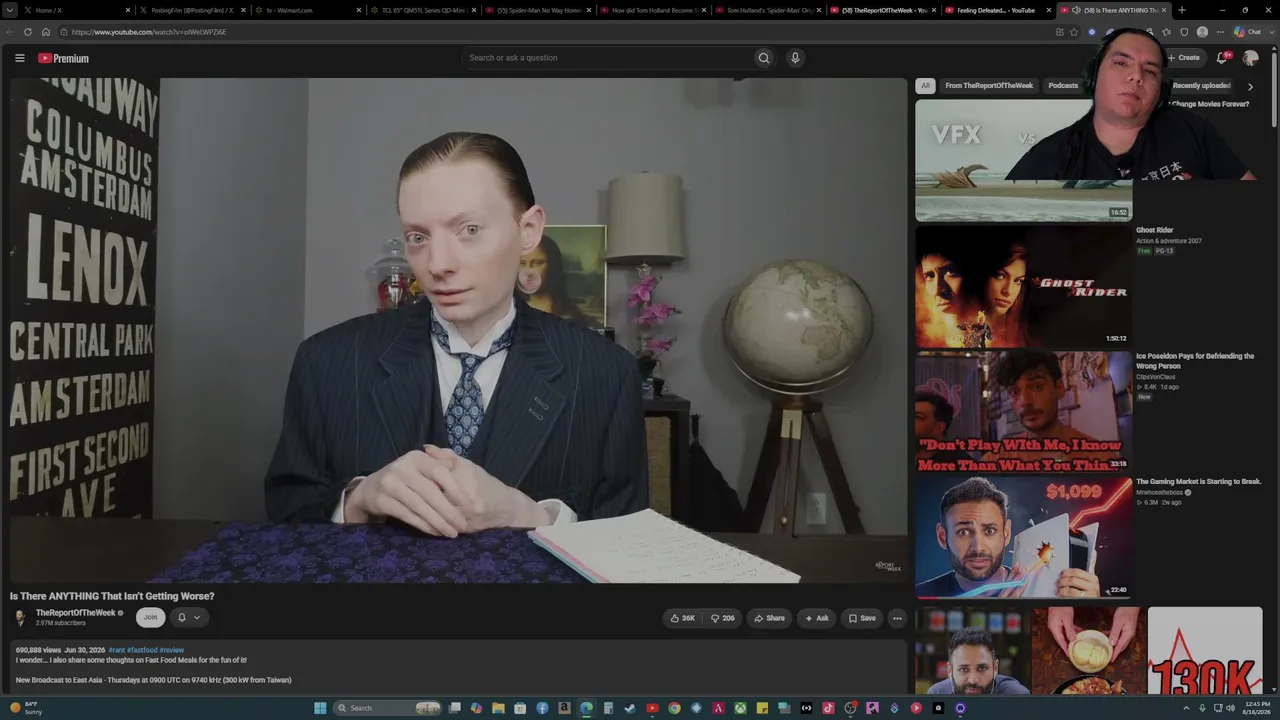This screenshot has height=720, width=1280.
Task: Join TheReportOfTheWeek channel
Action: point(150,618)
